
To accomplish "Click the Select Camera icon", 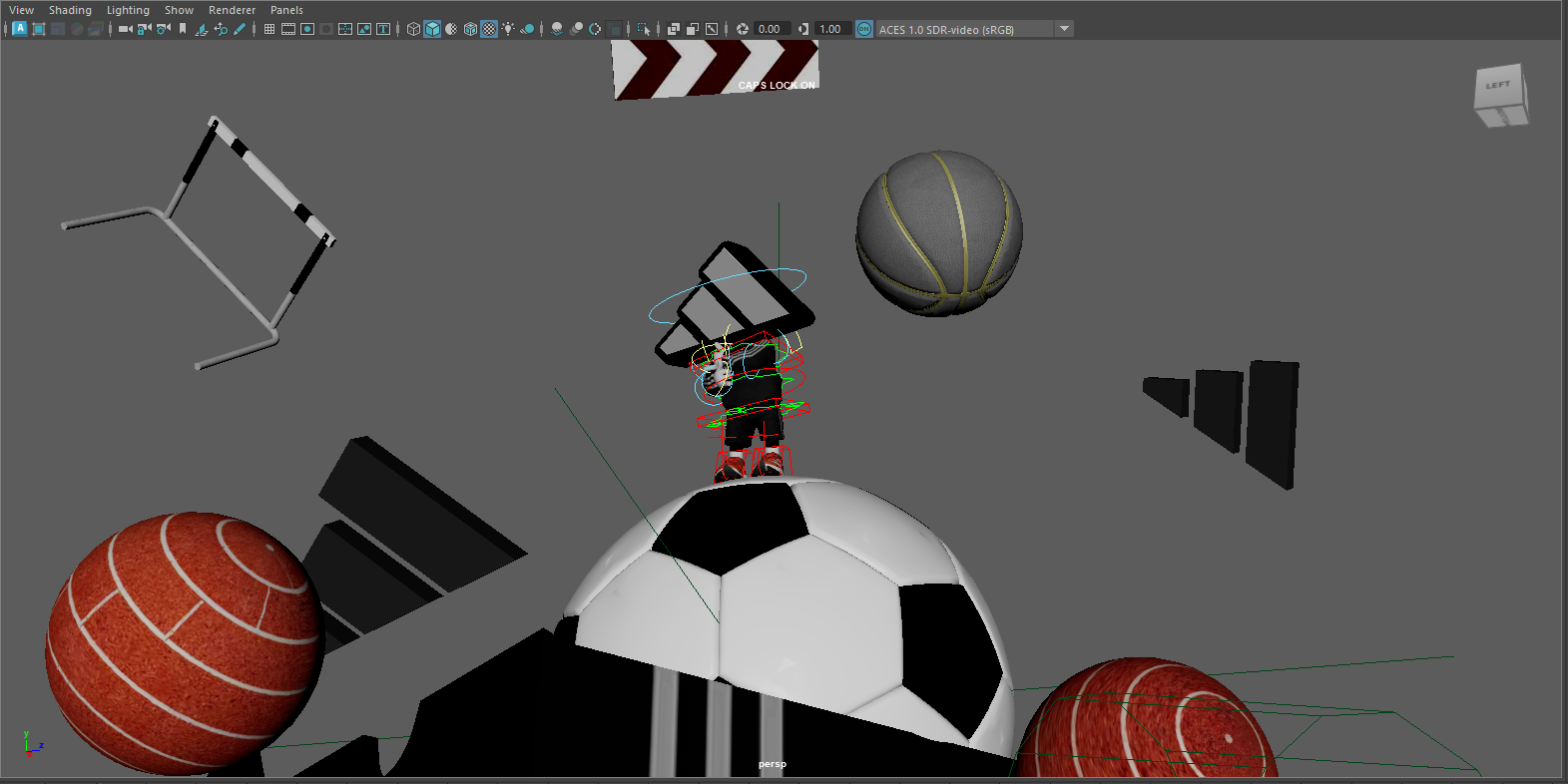I will tap(126, 29).
